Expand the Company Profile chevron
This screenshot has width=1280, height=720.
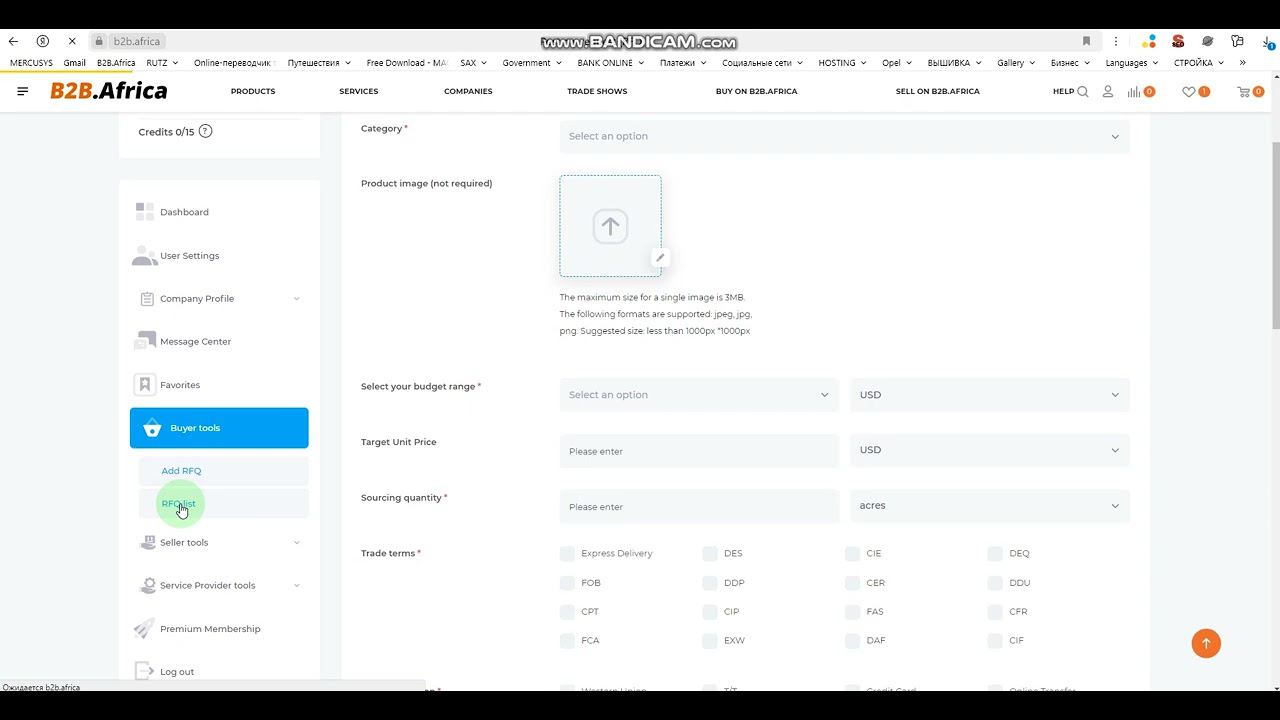tap(297, 299)
